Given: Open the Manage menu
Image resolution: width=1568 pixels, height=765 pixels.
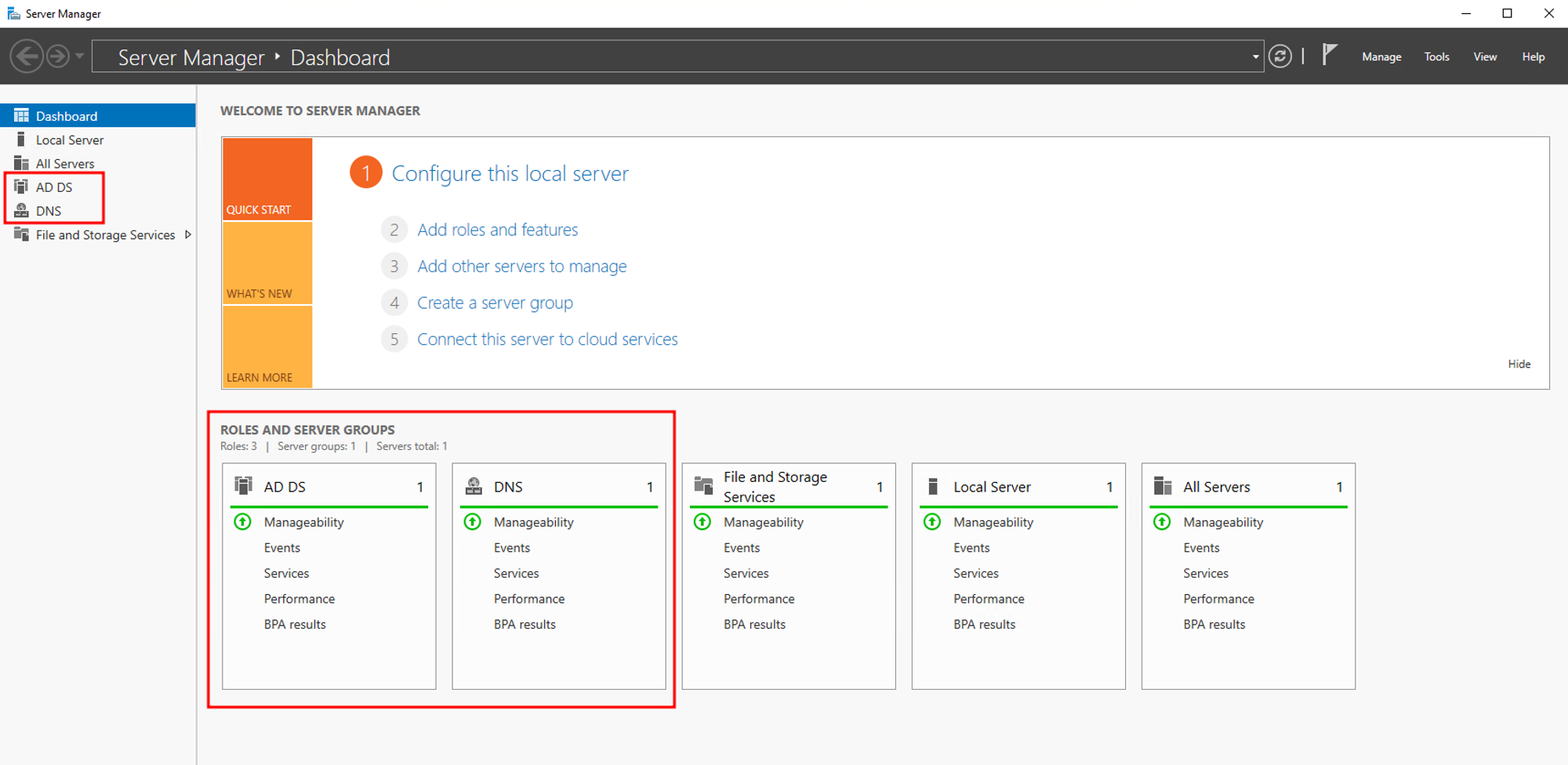Looking at the screenshot, I should click(1381, 56).
